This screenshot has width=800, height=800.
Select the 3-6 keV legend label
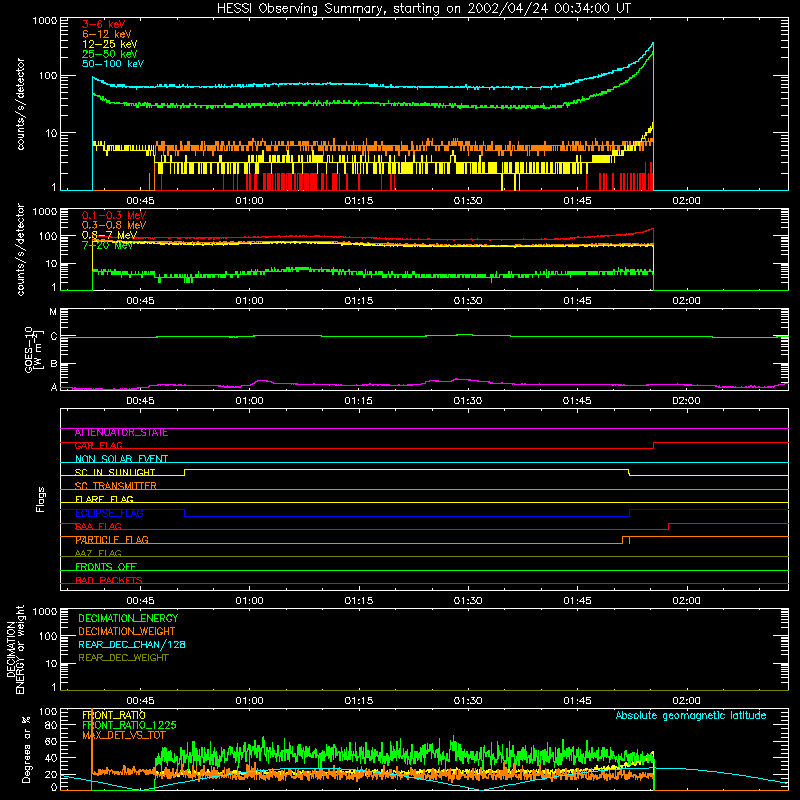[x=103, y=24]
